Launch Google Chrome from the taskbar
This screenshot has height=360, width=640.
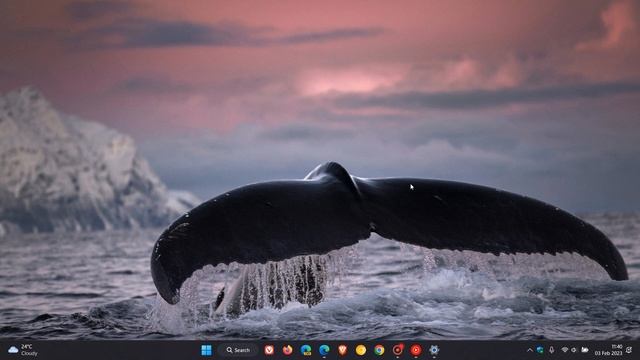[x=379, y=350]
